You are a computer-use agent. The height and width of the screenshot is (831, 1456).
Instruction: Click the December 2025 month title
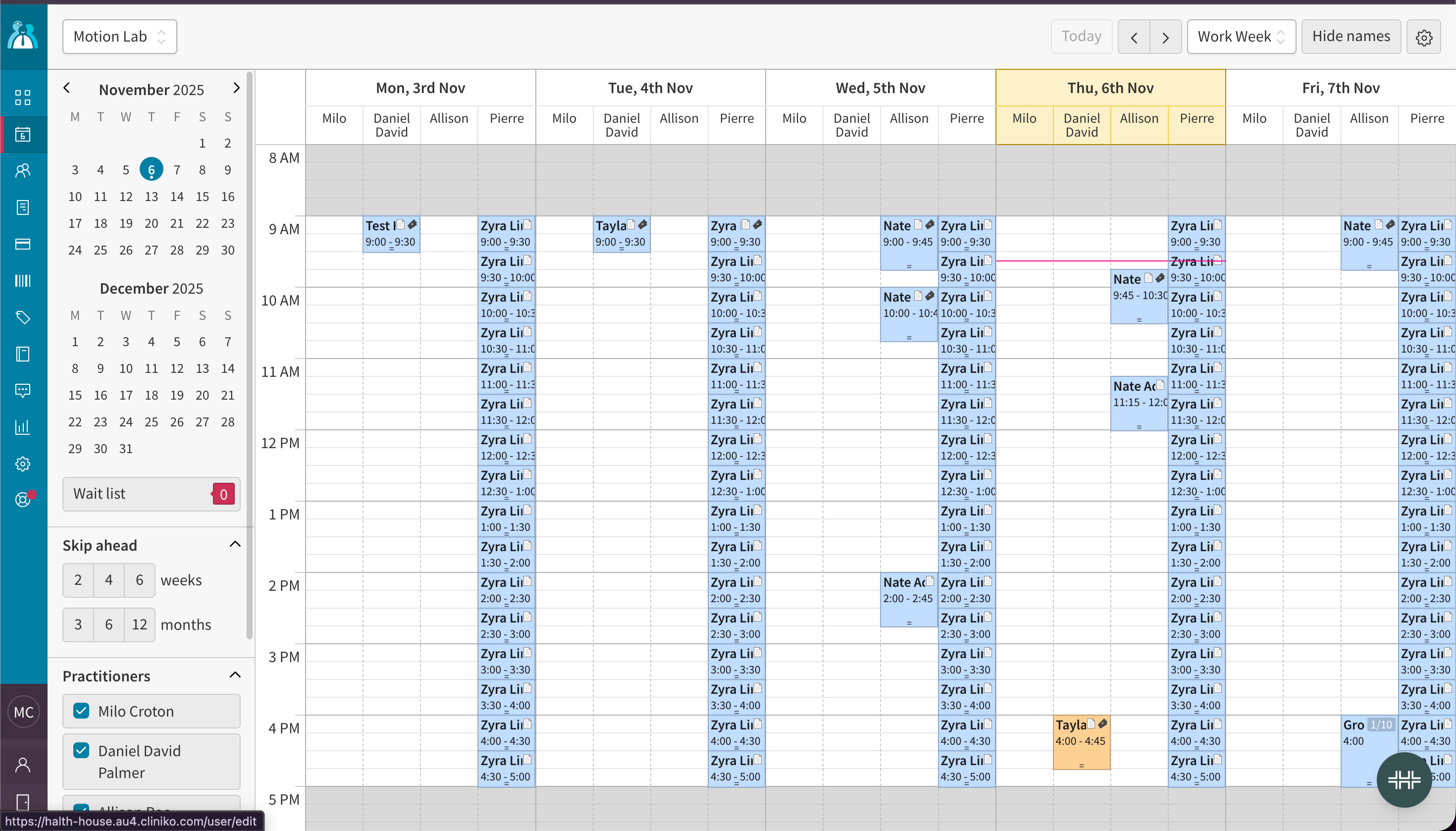tap(151, 288)
